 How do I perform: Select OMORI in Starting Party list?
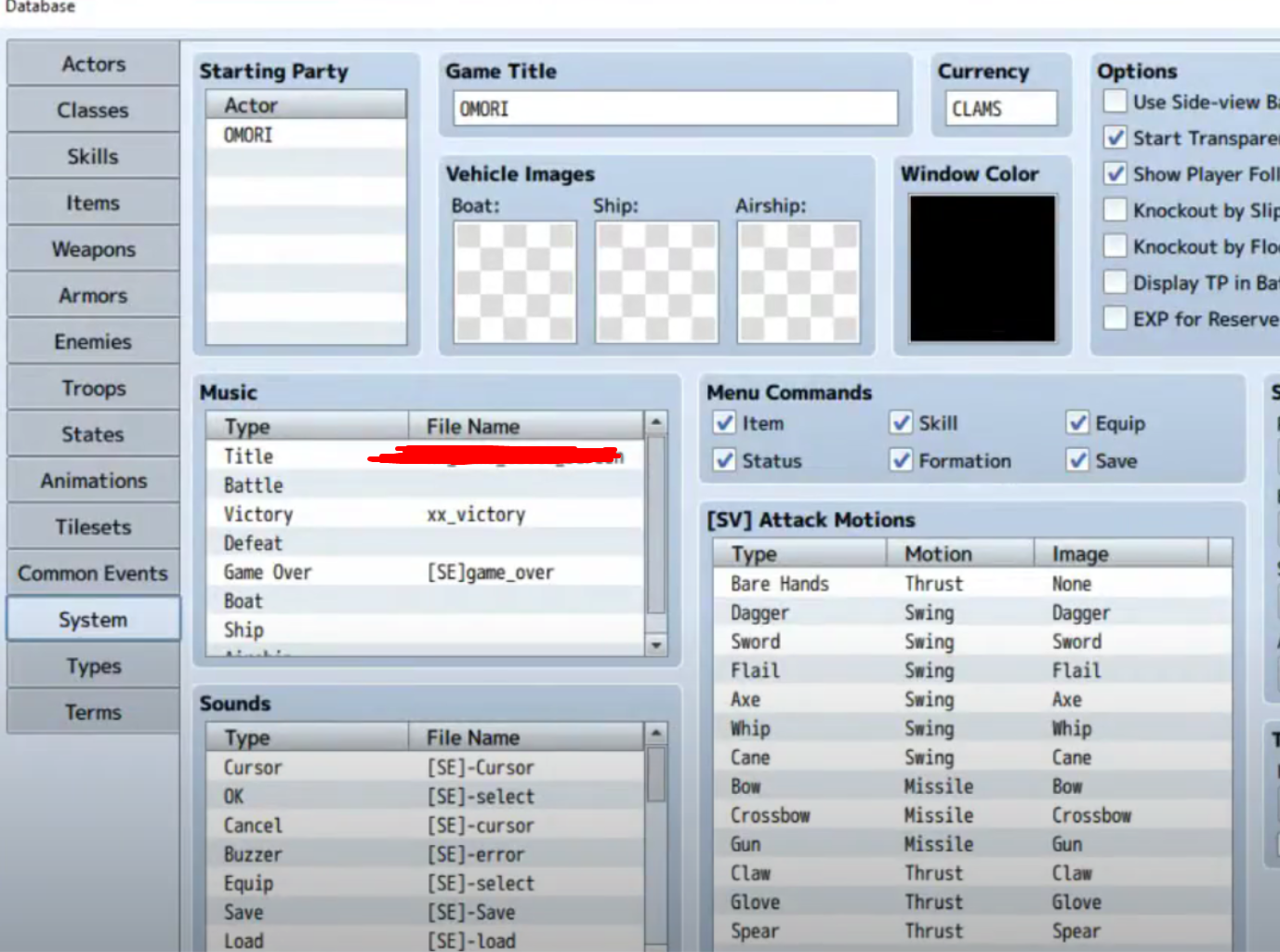(x=306, y=135)
